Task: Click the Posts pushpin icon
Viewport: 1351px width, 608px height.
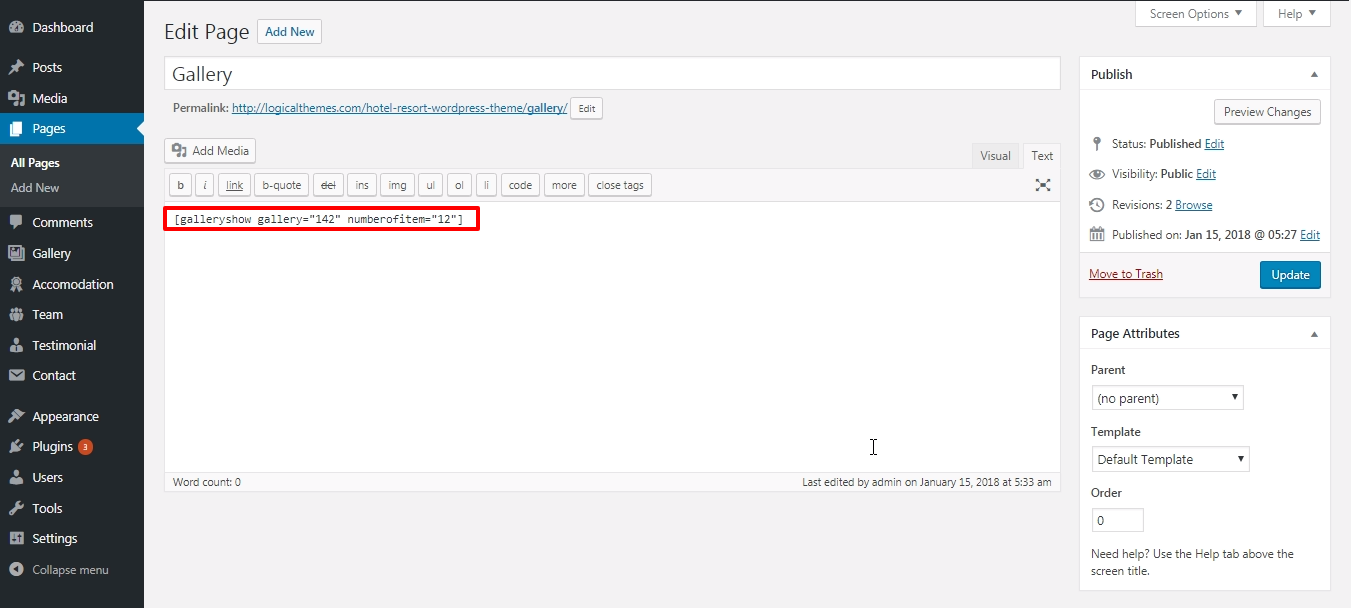Action: click(x=16, y=68)
